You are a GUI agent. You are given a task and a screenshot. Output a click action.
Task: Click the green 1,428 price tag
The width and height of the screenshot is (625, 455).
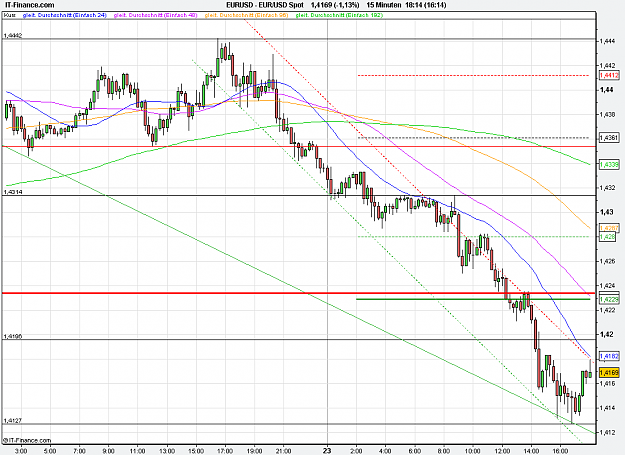pyautogui.click(x=609, y=237)
